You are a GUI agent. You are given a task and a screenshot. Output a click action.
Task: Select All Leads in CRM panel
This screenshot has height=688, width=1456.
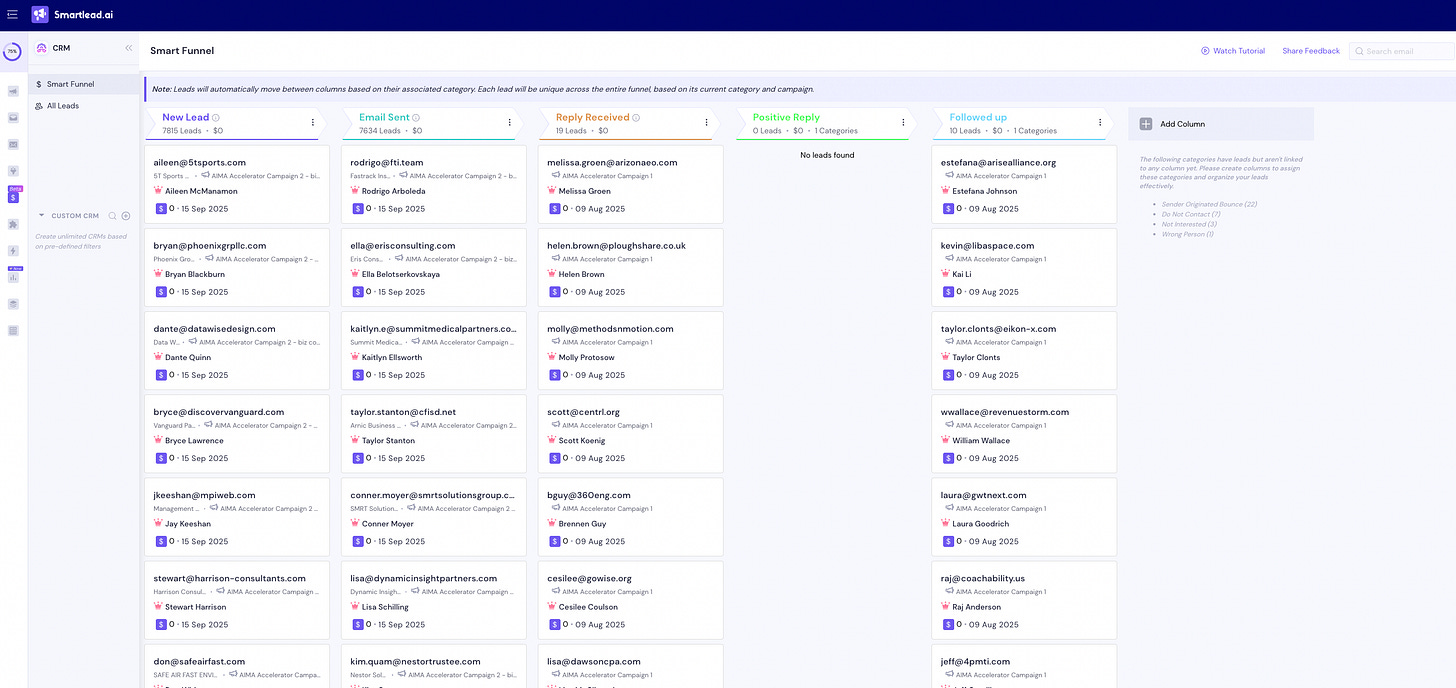click(x=83, y=106)
